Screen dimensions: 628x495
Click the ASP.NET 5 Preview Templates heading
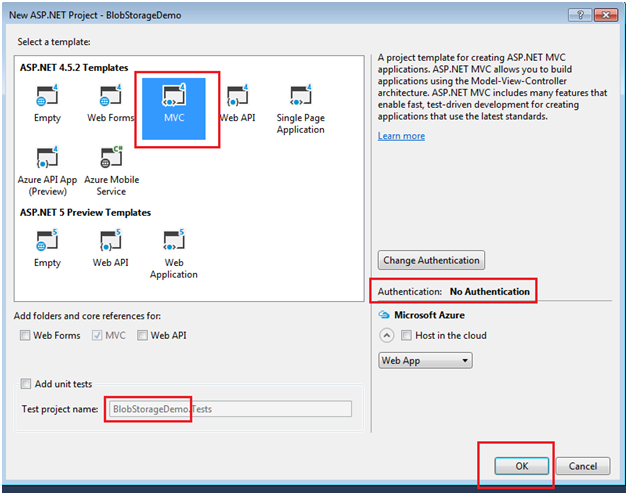[85, 213]
